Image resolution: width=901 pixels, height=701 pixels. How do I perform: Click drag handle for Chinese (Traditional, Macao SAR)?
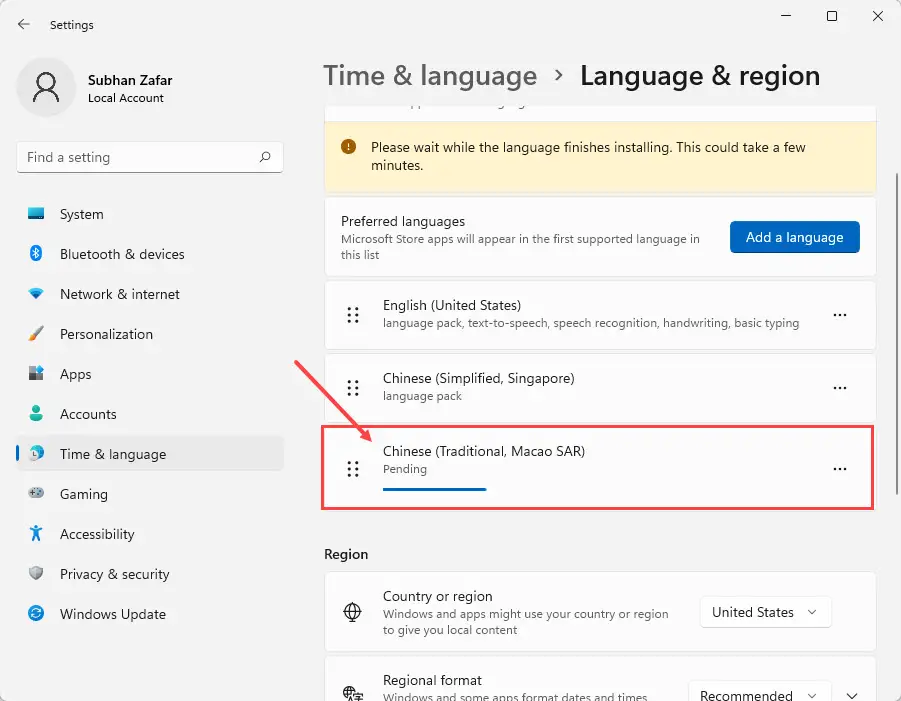pyautogui.click(x=353, y=469)
